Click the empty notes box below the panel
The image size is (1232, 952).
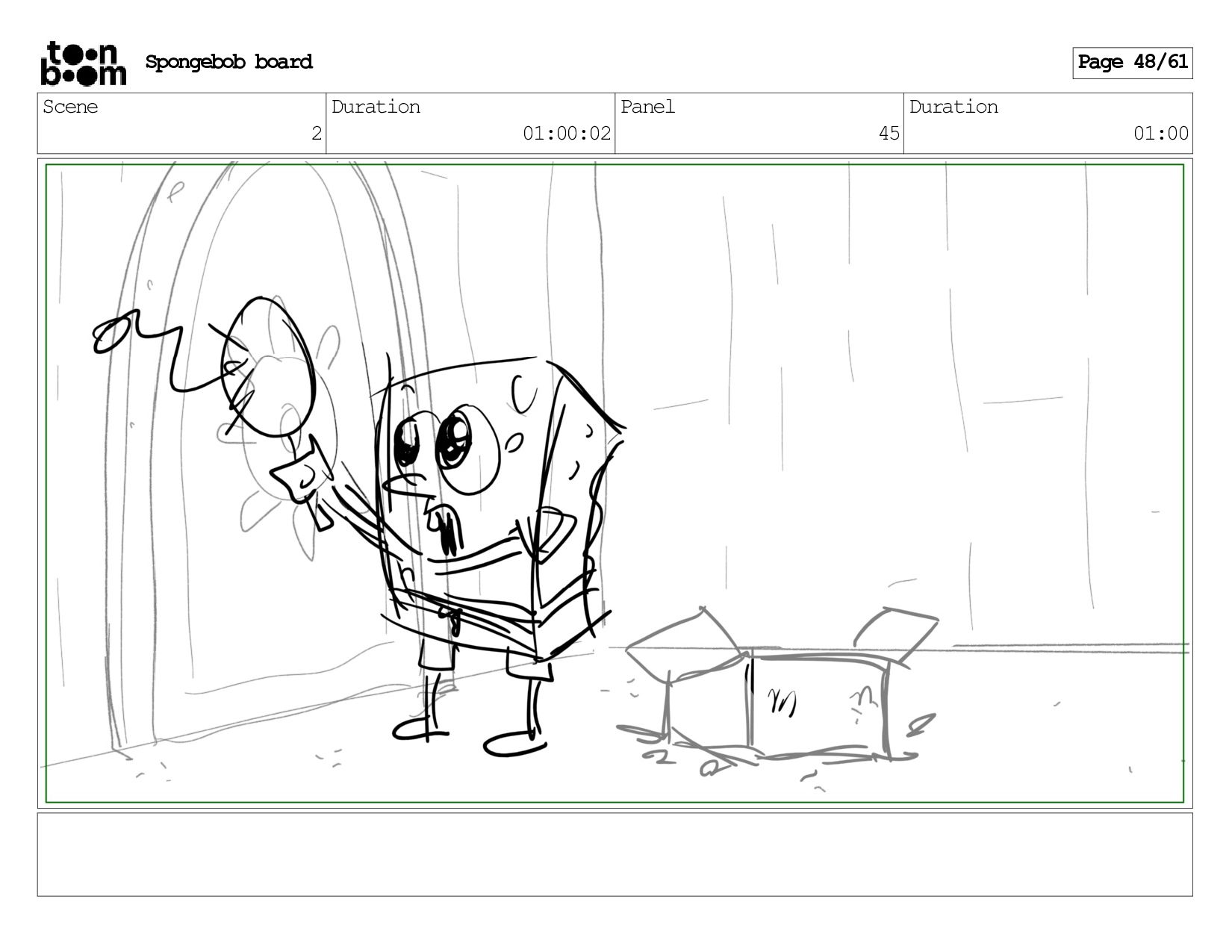pyautogui.click(x=615, y=854)
